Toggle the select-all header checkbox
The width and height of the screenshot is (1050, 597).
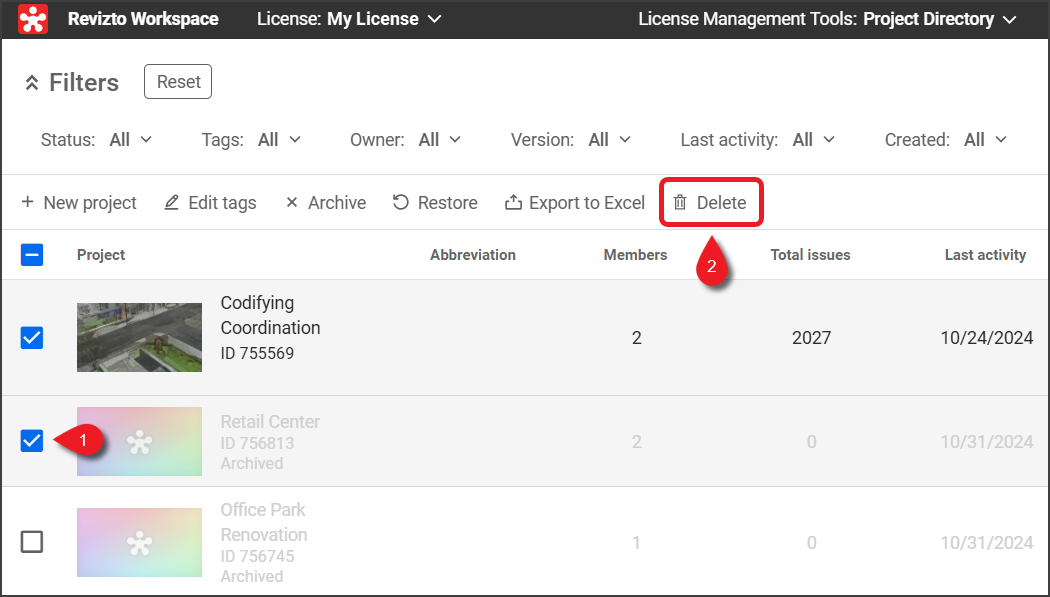tap(32, 255)
